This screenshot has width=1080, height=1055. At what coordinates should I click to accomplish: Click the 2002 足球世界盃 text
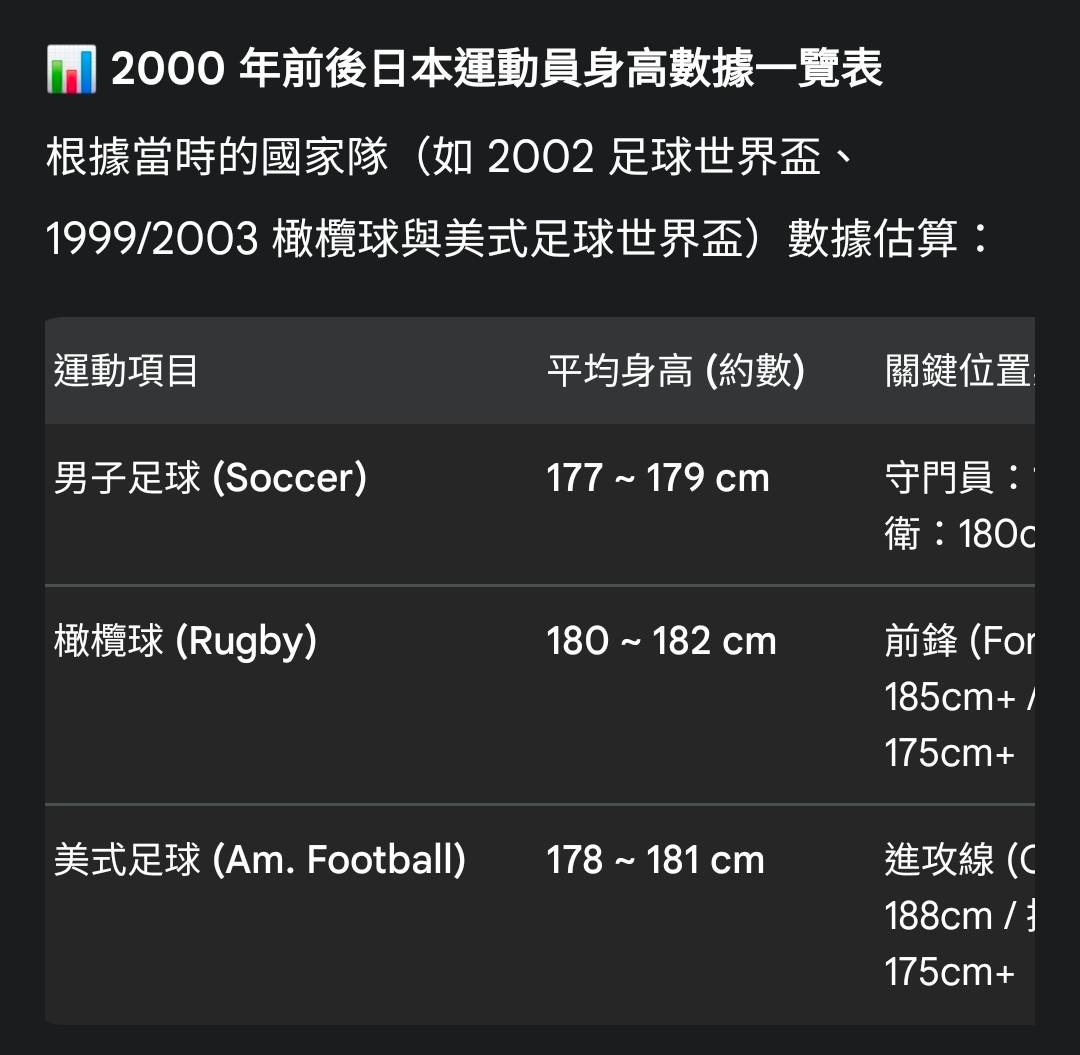[655, 158]
